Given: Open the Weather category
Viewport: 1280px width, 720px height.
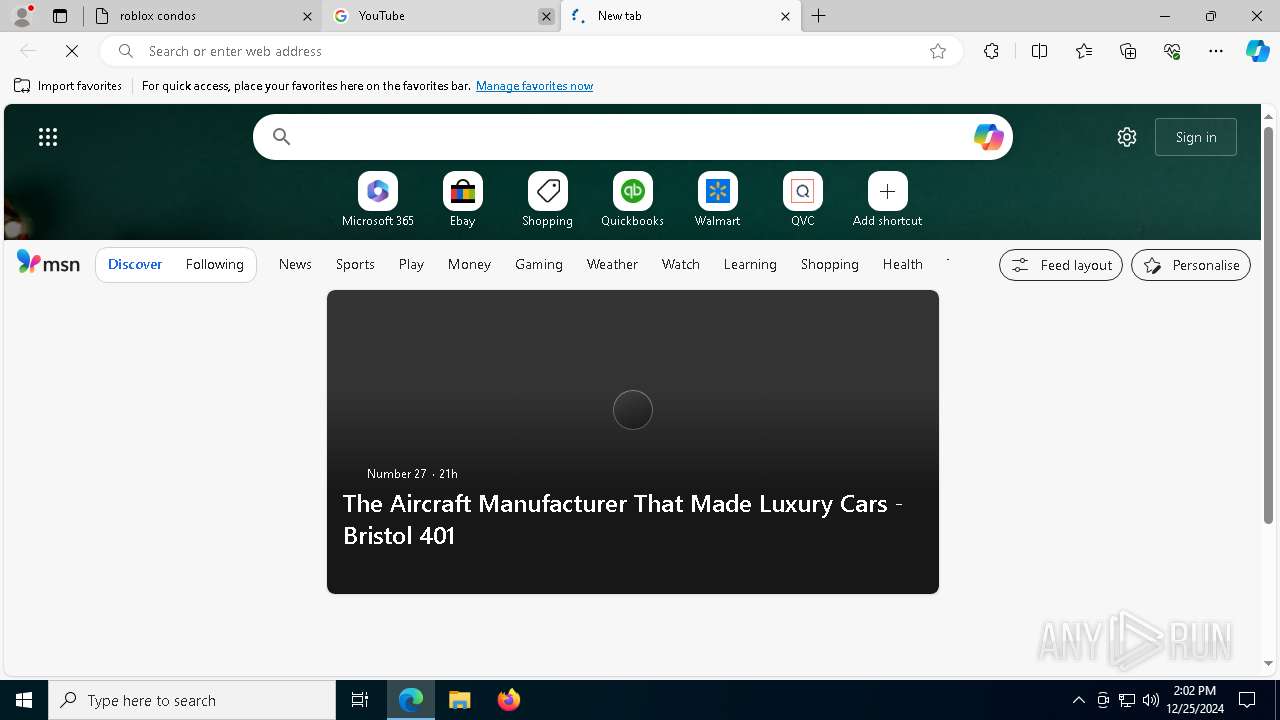Looking at the screenshot, I should tap(612, 264).
